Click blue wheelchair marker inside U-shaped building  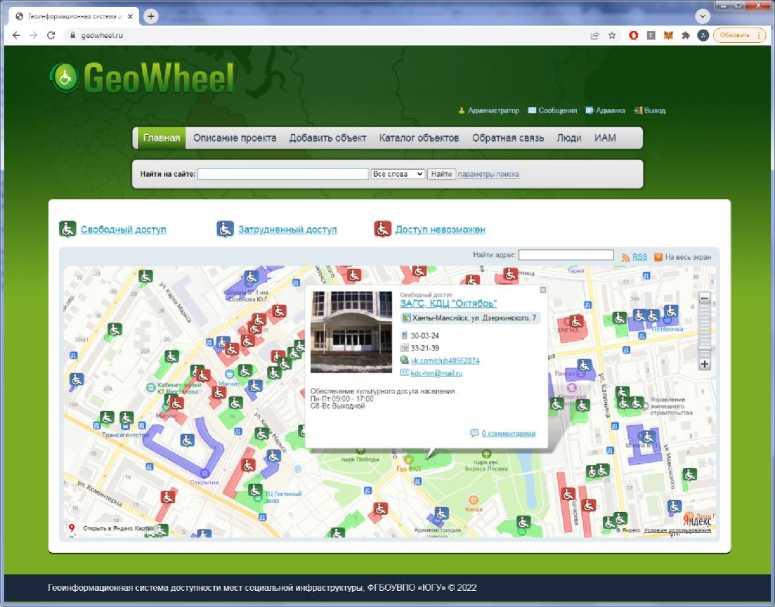click(x=186, y=440)
